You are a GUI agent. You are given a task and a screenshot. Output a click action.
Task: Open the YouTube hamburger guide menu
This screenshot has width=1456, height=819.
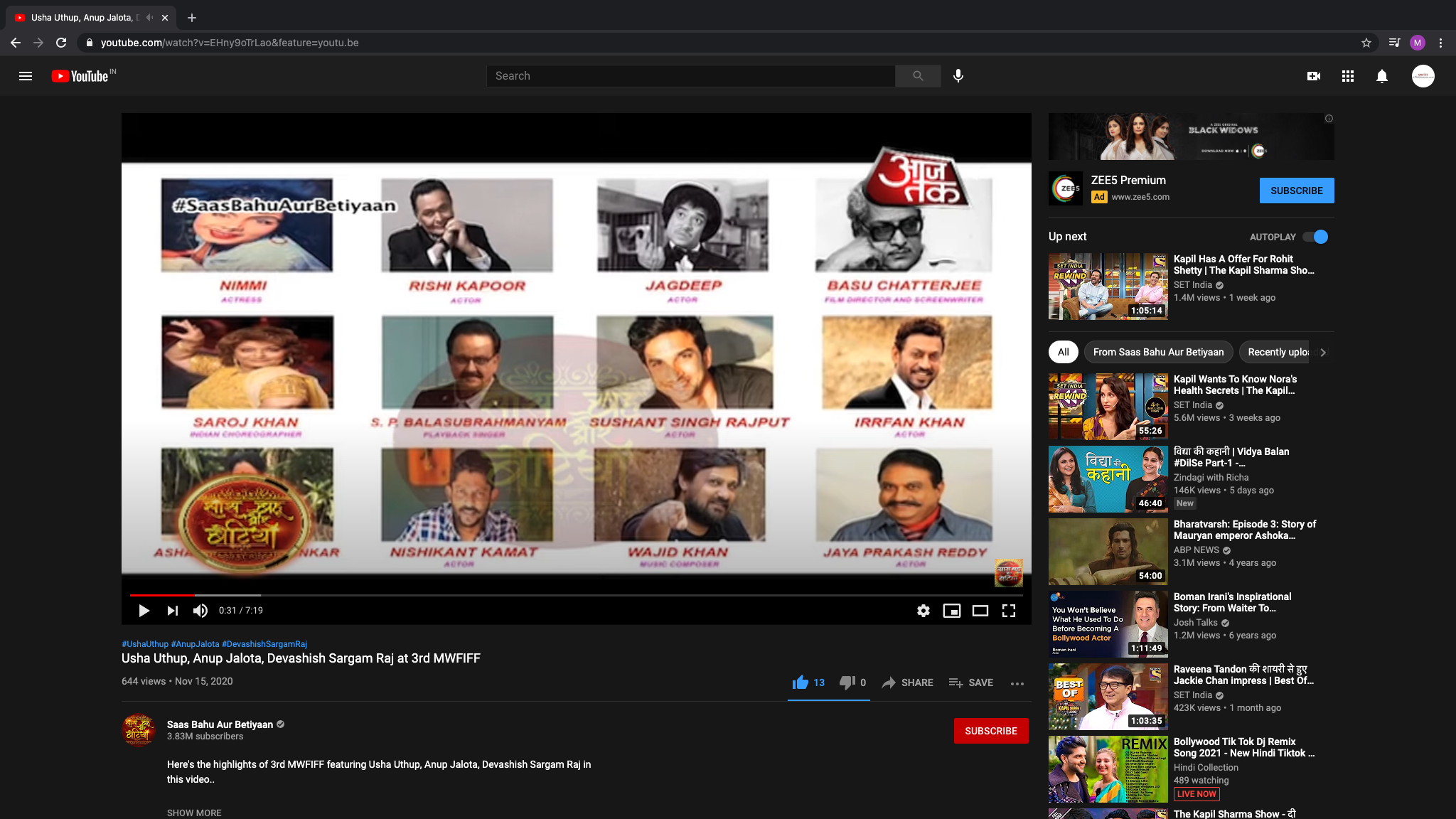(26, 76)
